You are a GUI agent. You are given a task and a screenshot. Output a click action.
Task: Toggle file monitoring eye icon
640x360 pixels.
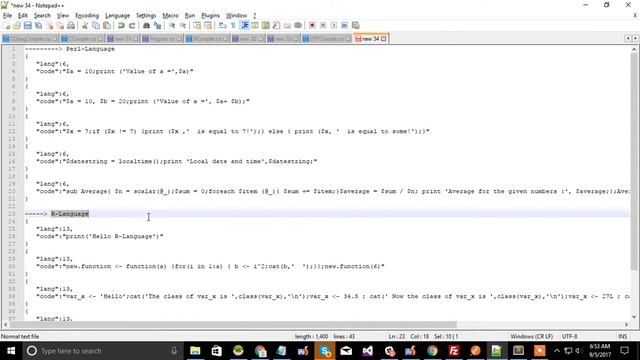[x=298, y=26]
